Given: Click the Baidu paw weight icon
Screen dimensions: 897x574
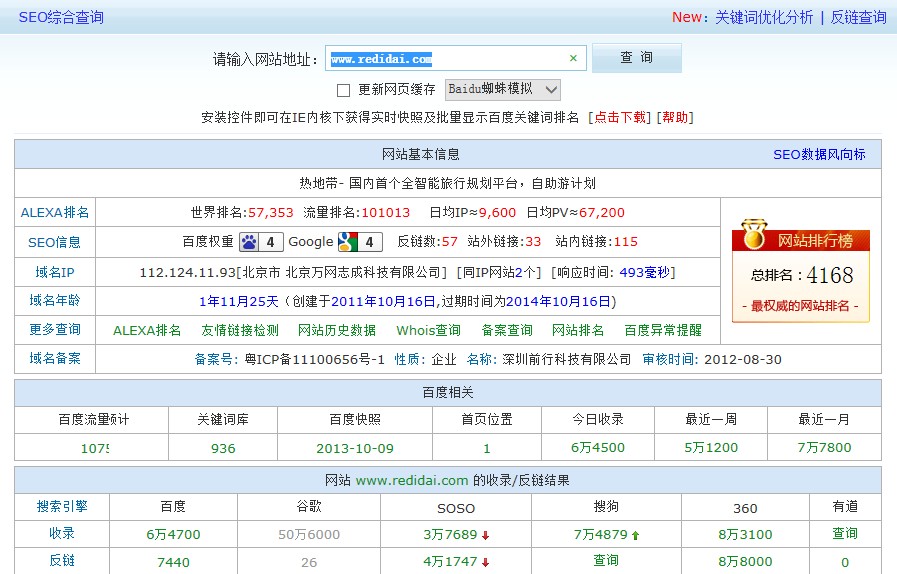Looking at the screenshot, I should 249,242.
